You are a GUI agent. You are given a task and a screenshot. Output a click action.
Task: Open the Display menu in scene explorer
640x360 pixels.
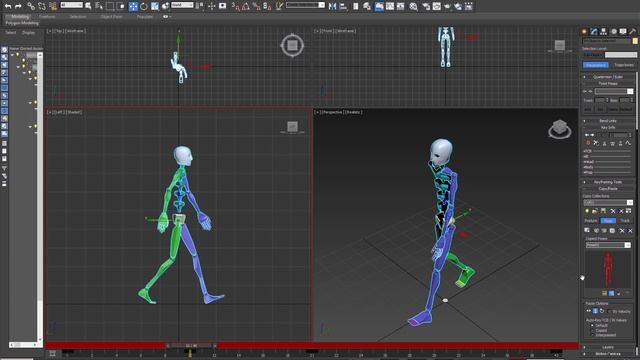click(28, 32)
